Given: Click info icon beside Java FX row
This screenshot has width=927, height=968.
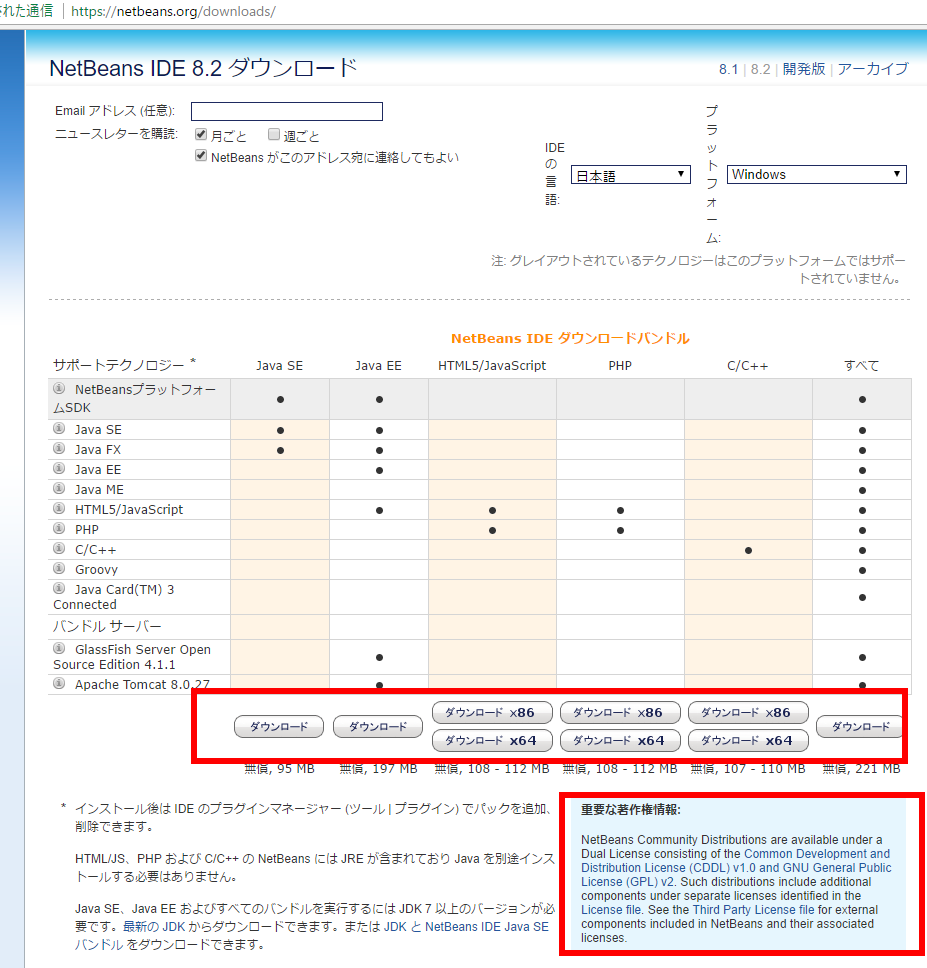Looking at the screenshot, I should pyautogui.click(x=59, y=448).
